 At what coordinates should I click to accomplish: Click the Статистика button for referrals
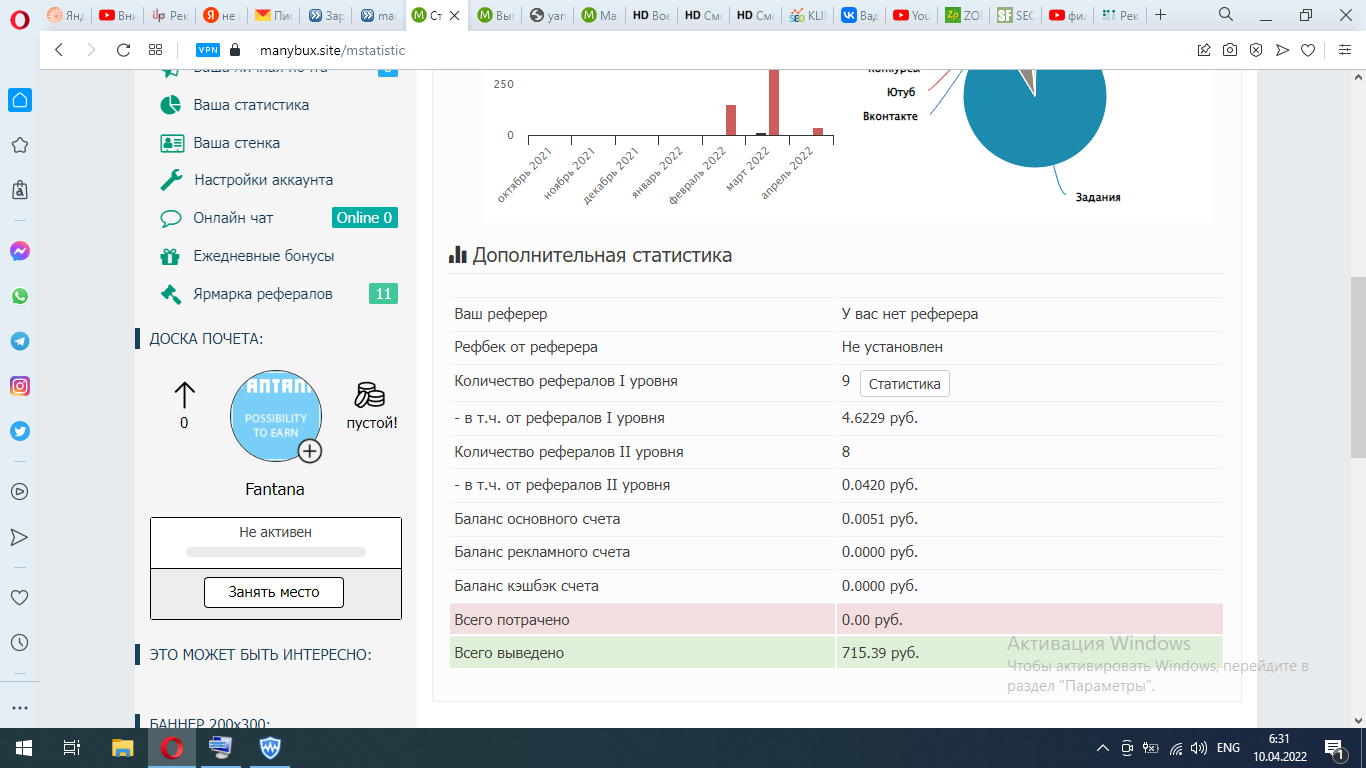click(904, 384)
